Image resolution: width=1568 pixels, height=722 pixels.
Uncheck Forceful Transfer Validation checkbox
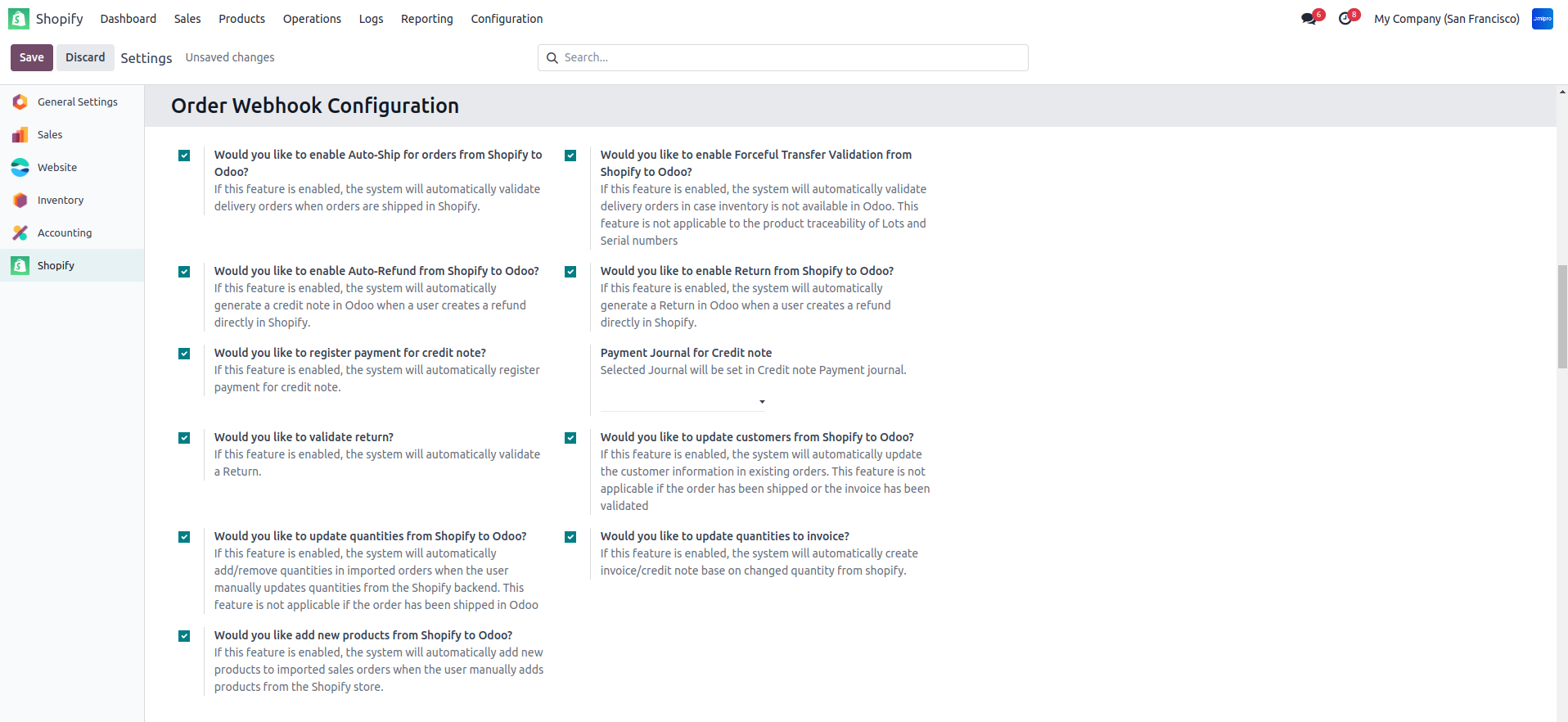pos(570,156)
